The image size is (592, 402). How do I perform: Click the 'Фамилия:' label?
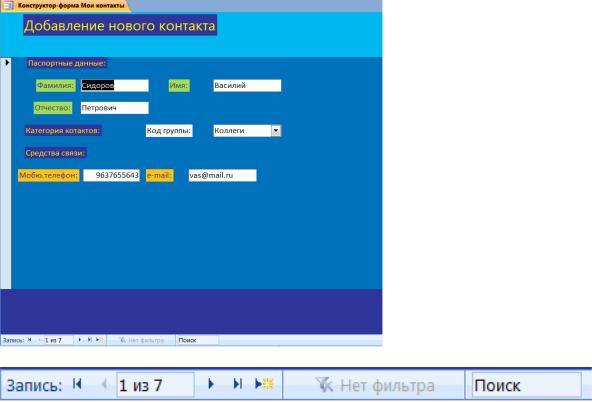(x=56, y=86)
